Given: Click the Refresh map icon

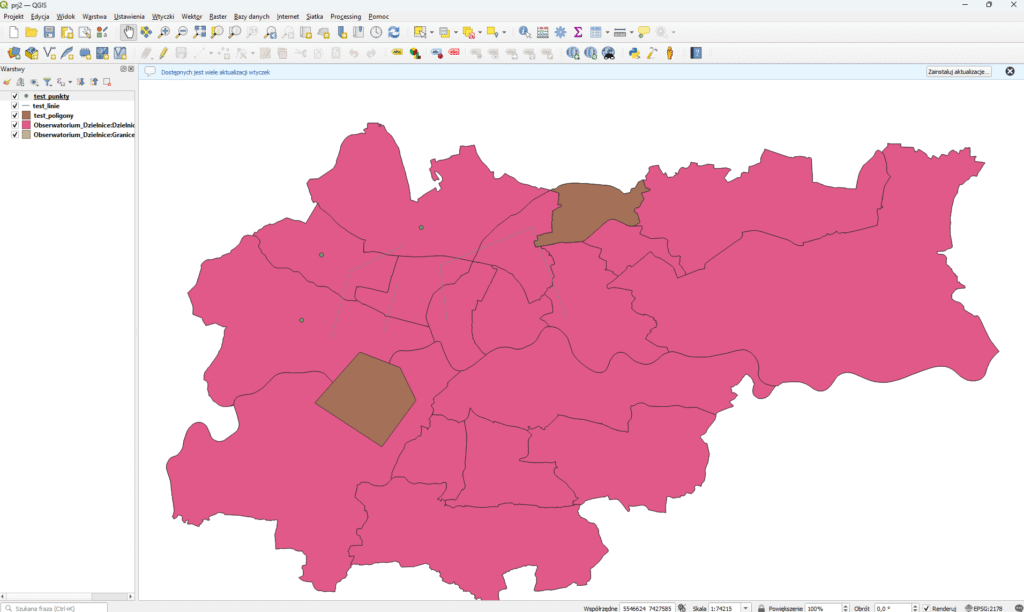Looking at the screenshot, I should pyautogui.click(x=393, y=32).
